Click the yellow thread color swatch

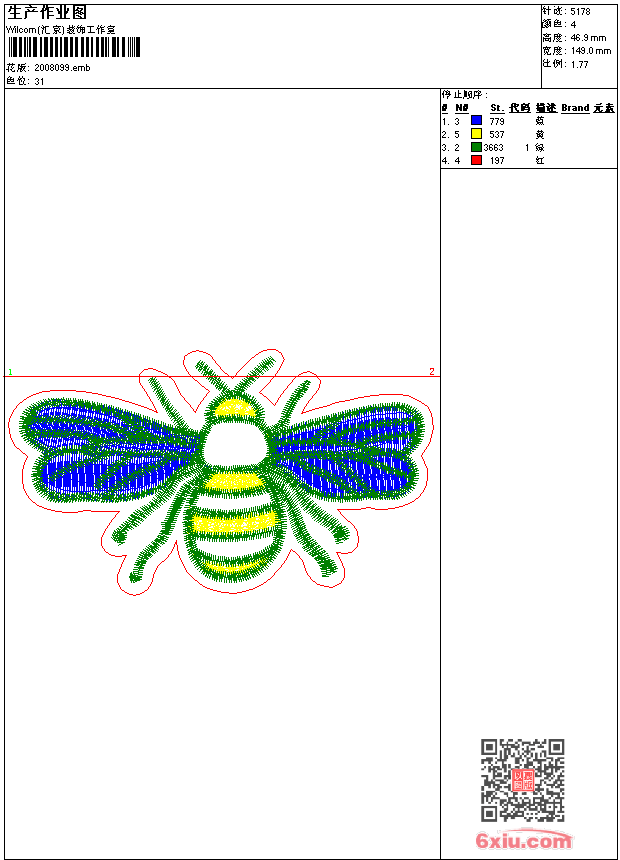[476, 134]
